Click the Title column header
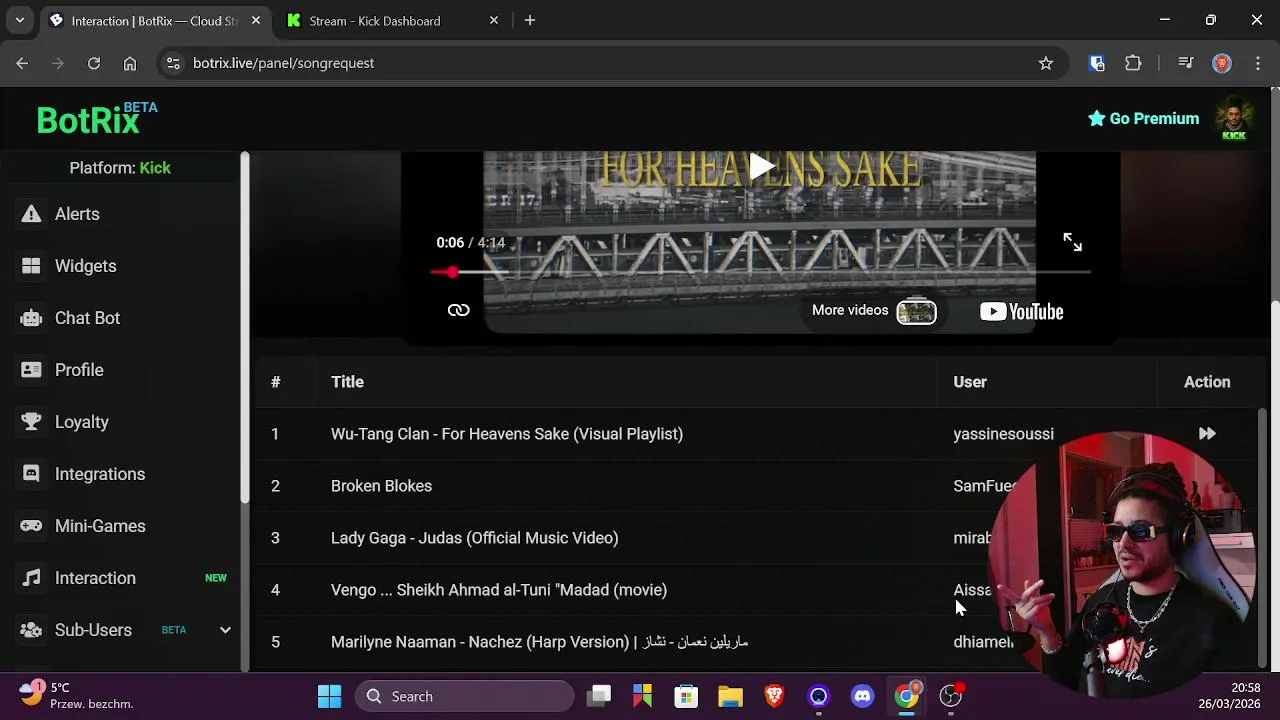This screenshot has height=720, width=1280. pyautogui.click(x=347, y=382)
